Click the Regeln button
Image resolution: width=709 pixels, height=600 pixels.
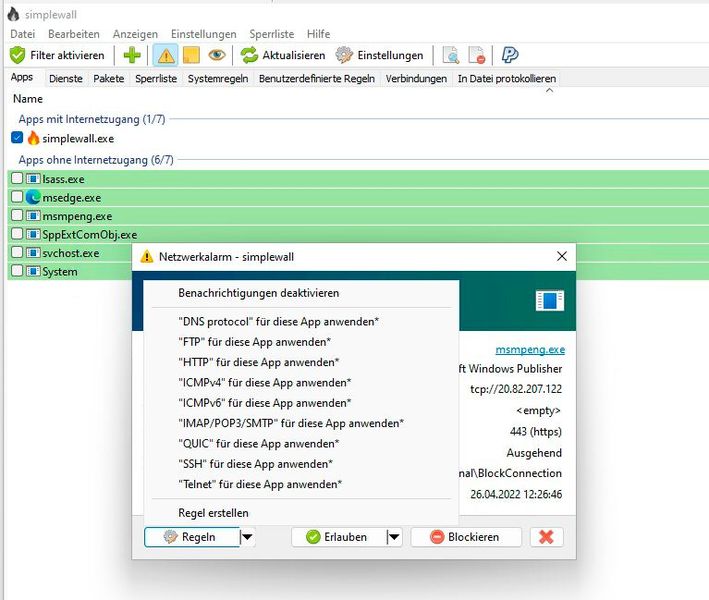coord(192,537)
